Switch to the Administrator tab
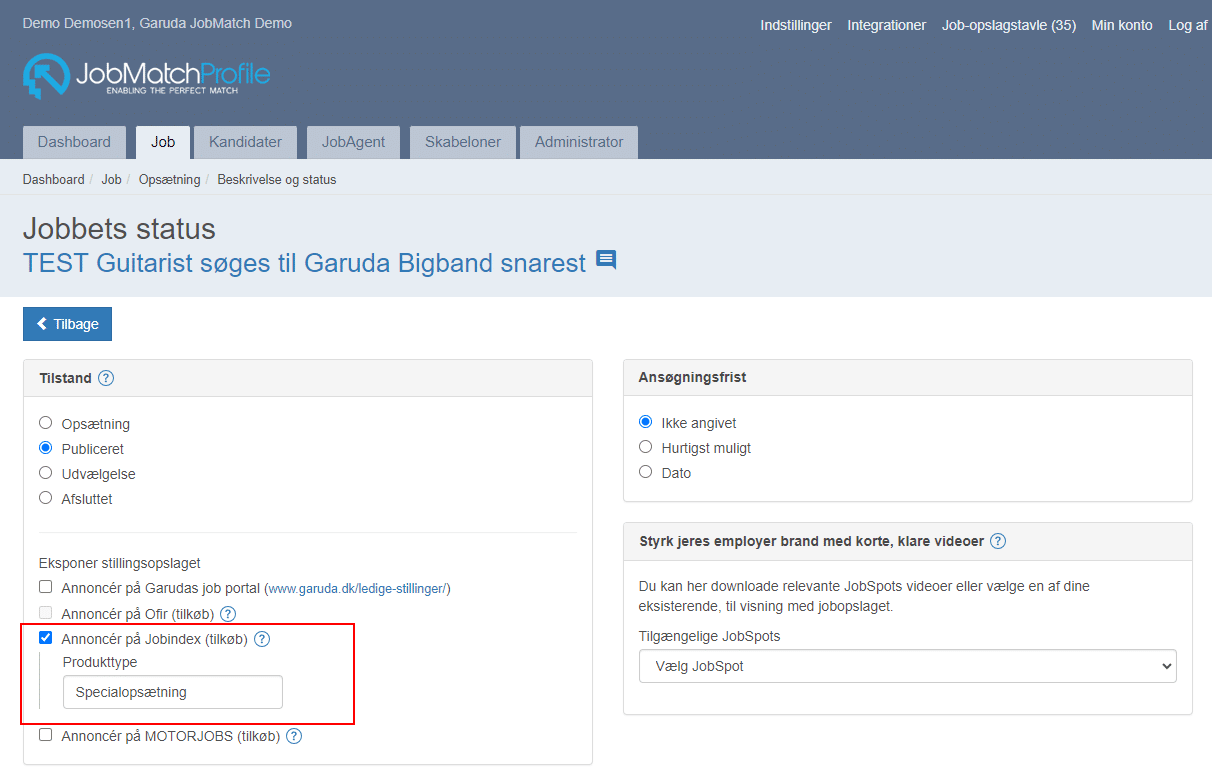 pyautogui.click(x=579, y=142)
